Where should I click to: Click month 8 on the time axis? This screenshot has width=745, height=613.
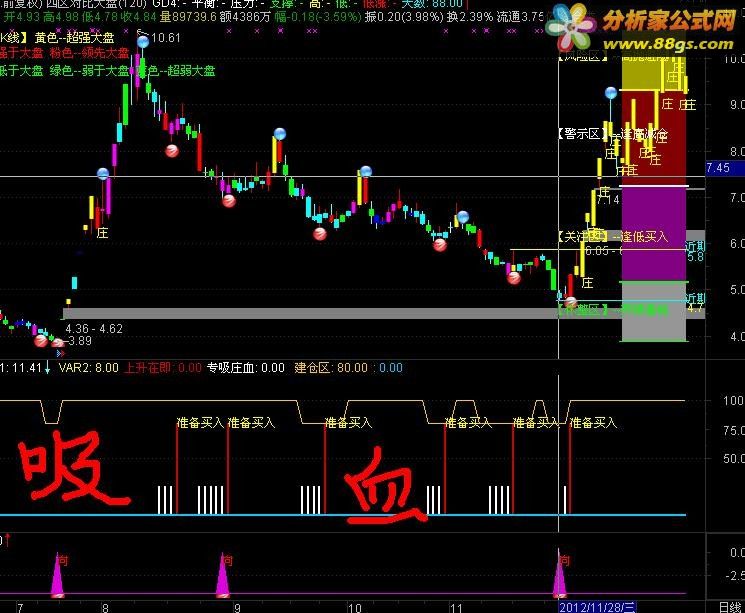coord(105,607)
